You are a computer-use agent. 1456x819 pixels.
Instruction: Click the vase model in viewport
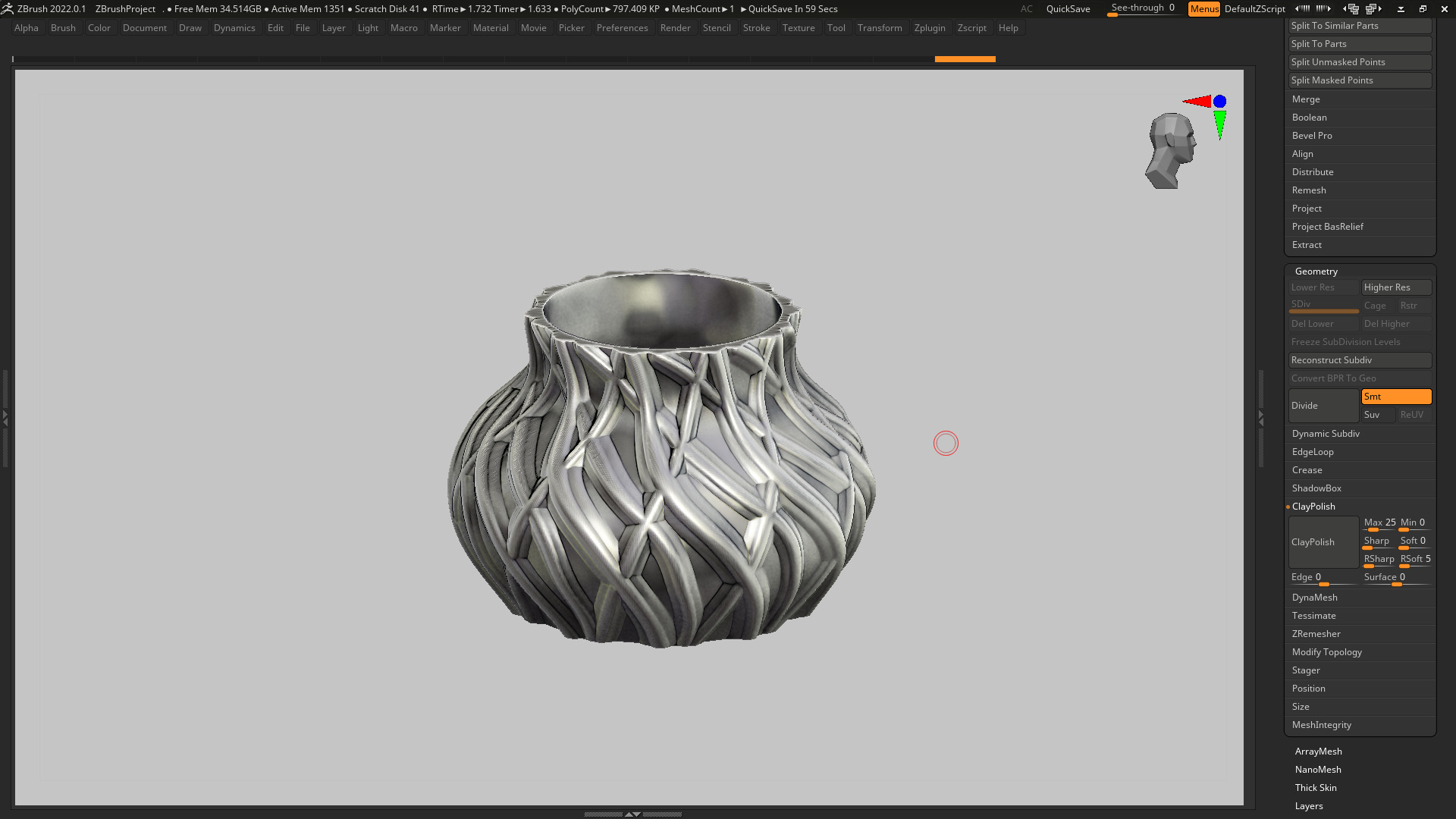[x=661, y=458]
